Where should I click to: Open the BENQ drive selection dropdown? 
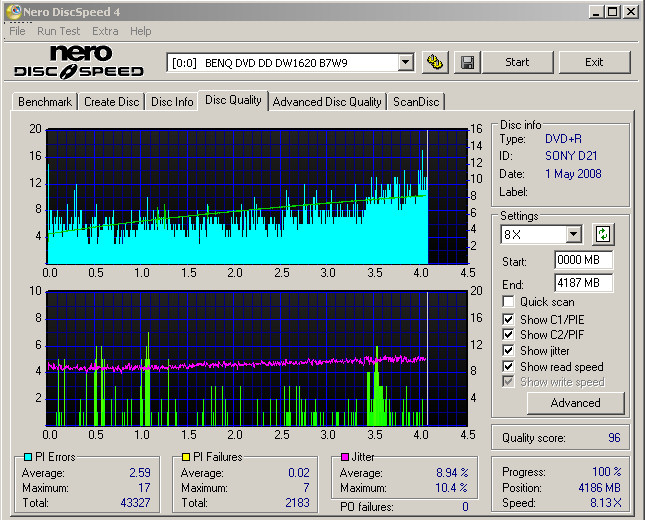(406, 63)
